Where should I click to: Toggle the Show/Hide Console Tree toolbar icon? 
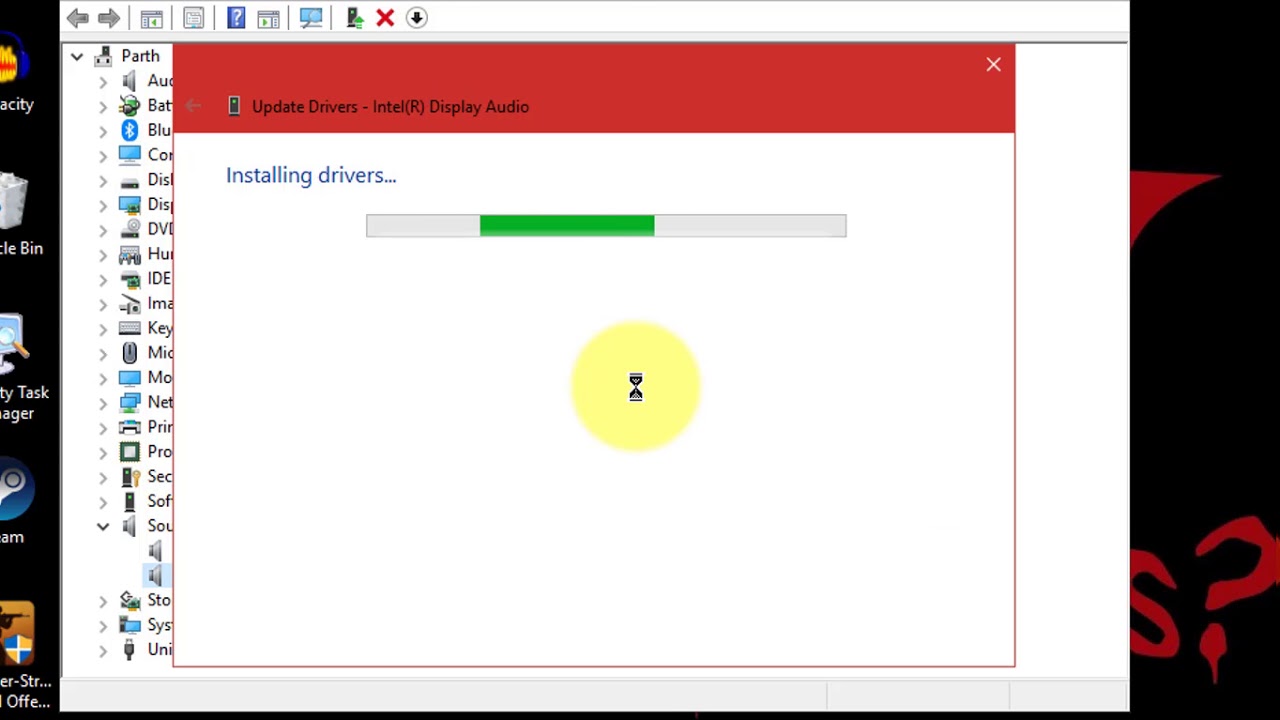151,18
